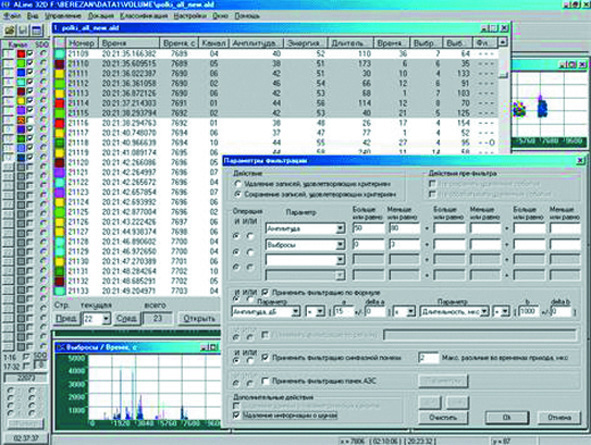The height and width of the screenshot is (445, 591).
Task: Click the yellow row marker of record 21111
Action: pyautogui.click(x=60, y=73)
